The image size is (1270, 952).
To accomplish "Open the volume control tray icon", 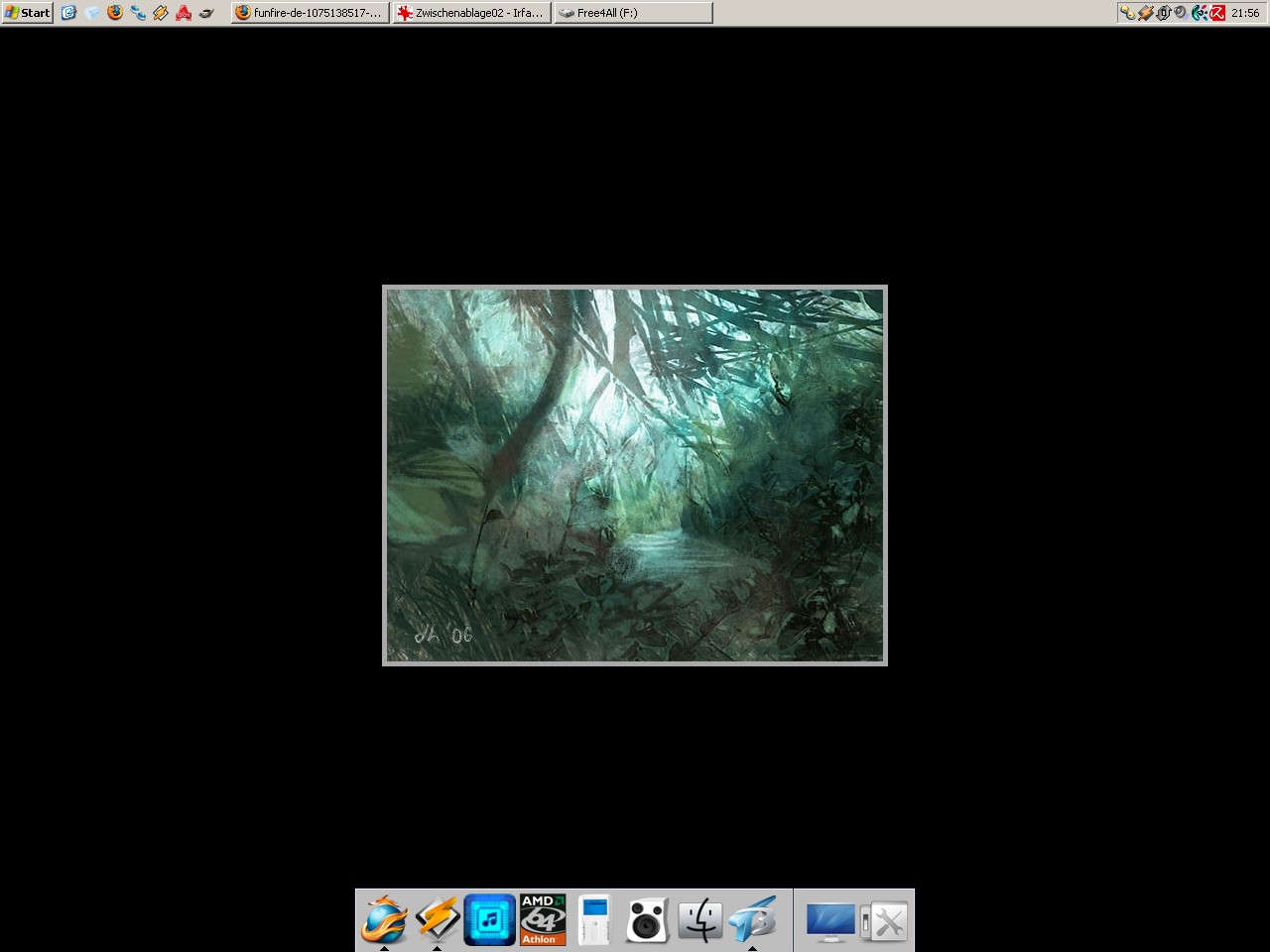I will click(x=1181, y=13).
